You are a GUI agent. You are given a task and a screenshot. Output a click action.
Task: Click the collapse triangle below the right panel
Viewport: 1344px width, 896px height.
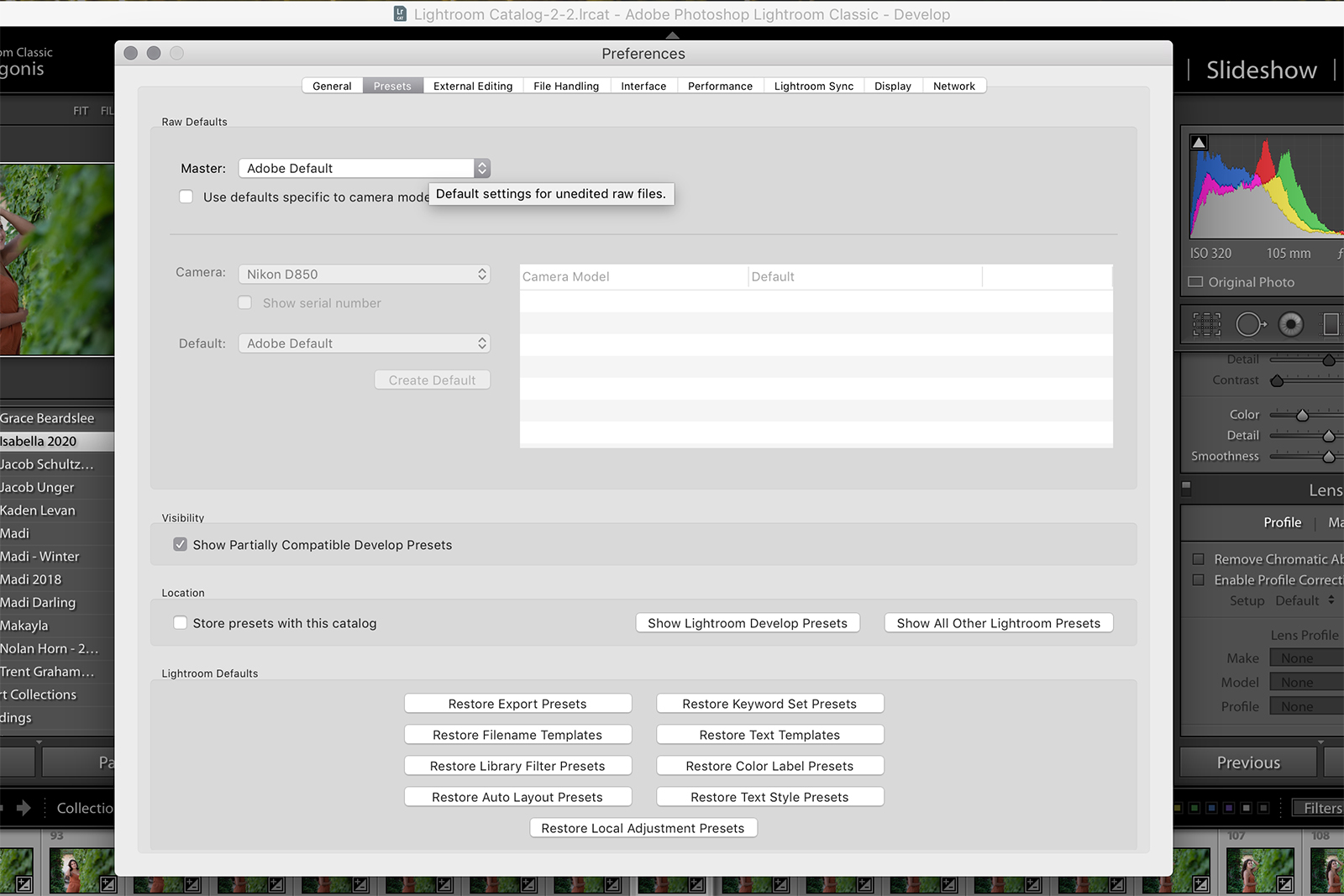click(x=1320, y=742)
